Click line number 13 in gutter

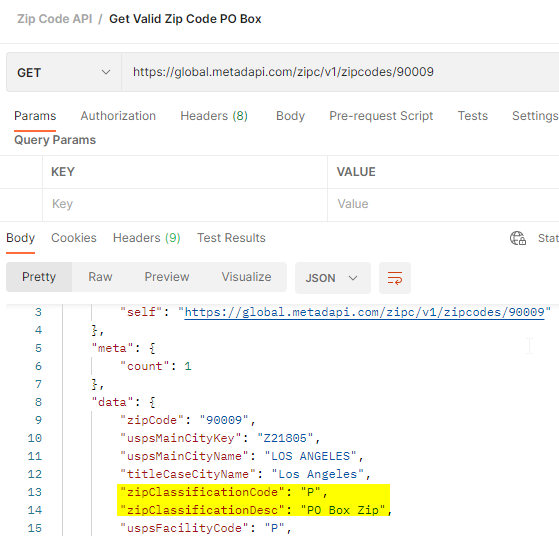coord(35,492)
